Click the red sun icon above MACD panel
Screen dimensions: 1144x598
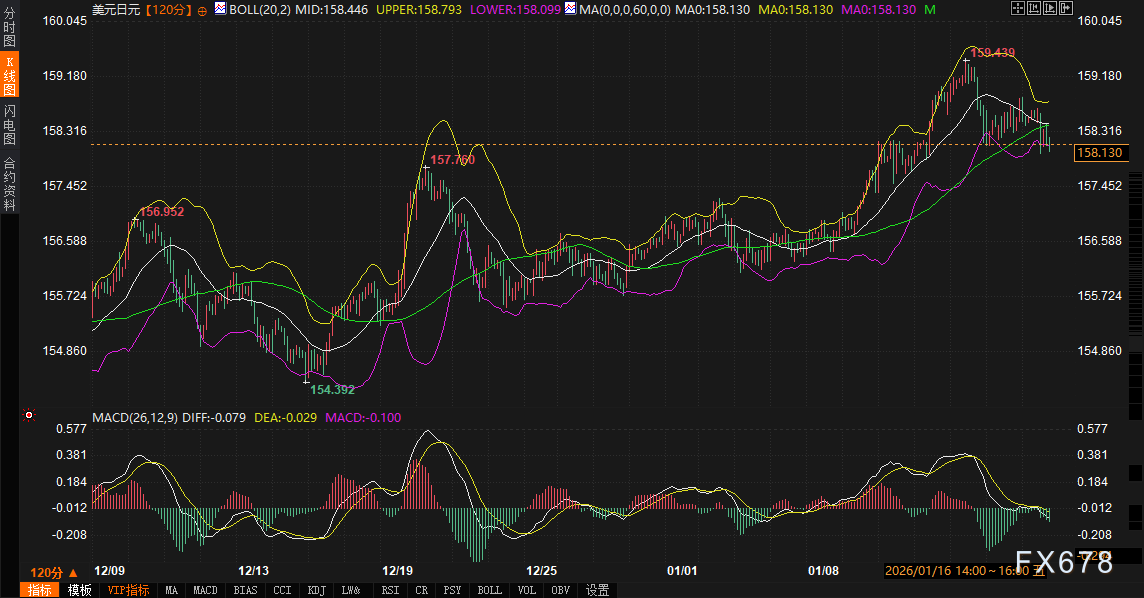[x=29, y=414]
